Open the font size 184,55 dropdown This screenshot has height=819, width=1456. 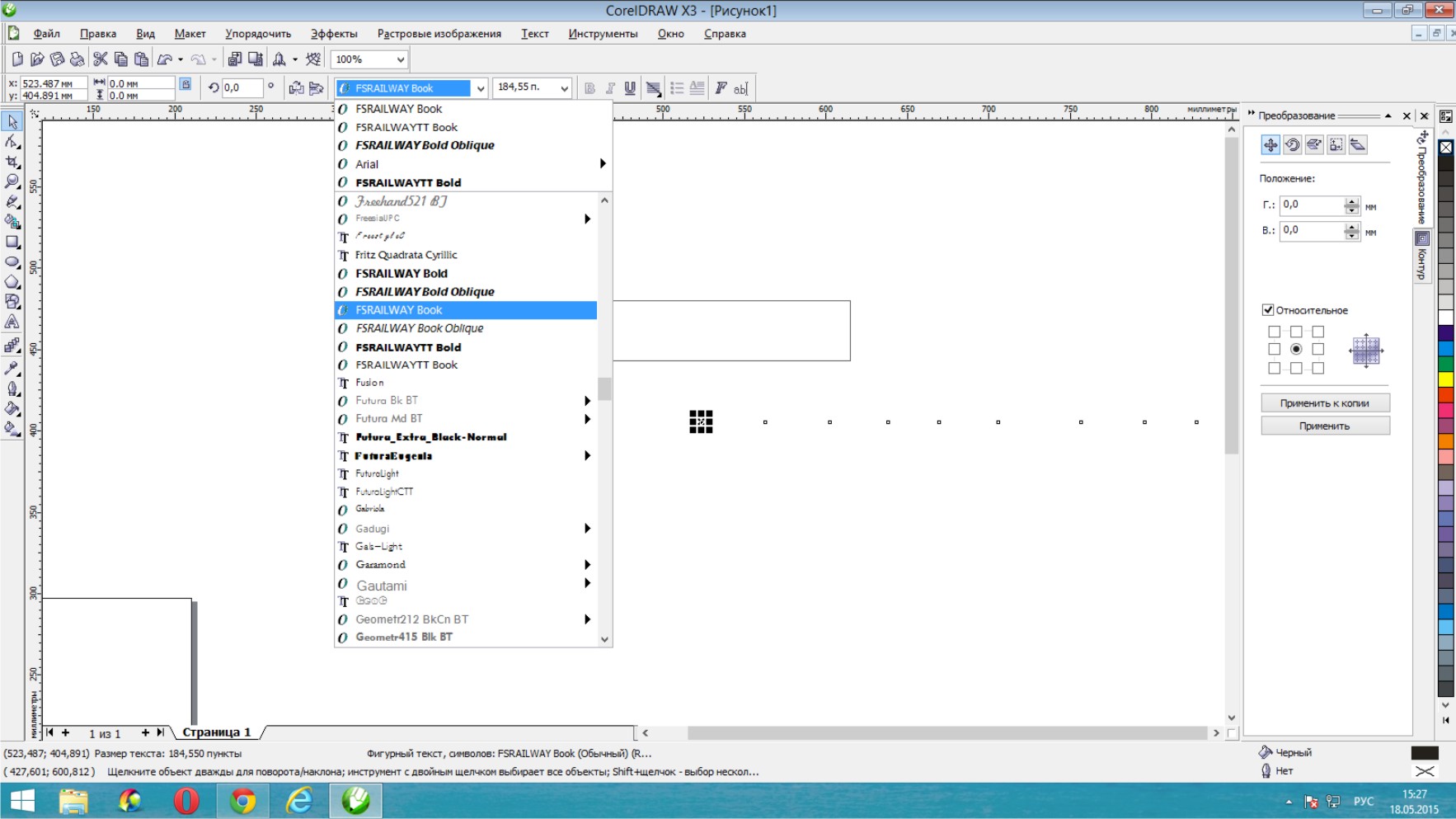(564, 88)
